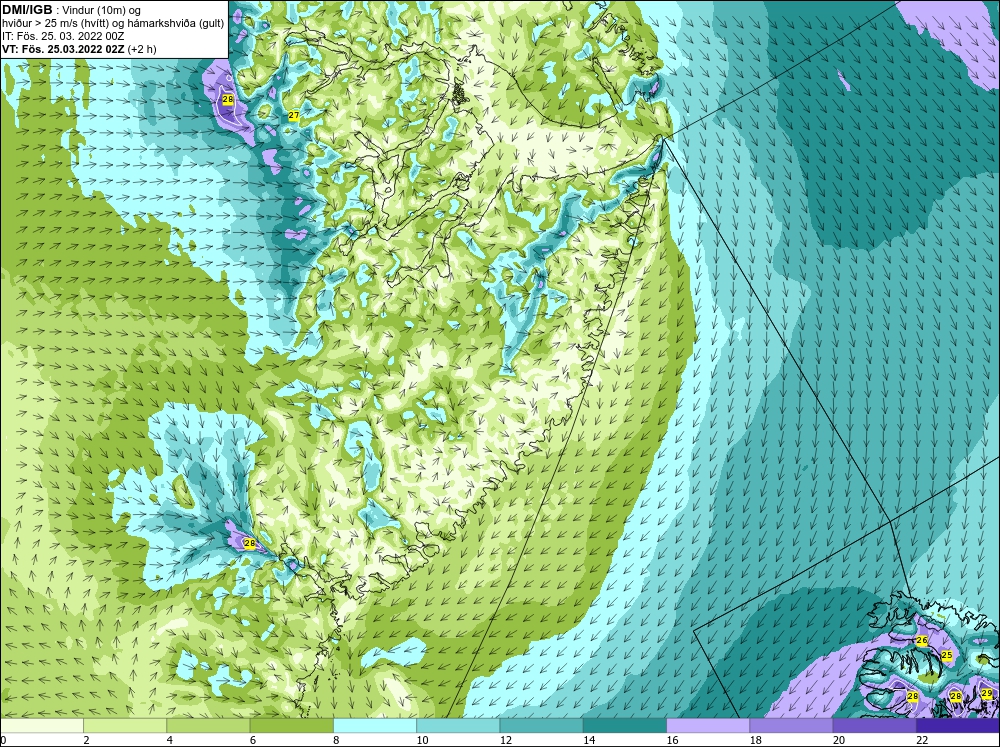This screenshot has height=747, width=1000.
Task: Click the legend scale value 8
Action: click(x=336, y=740)
